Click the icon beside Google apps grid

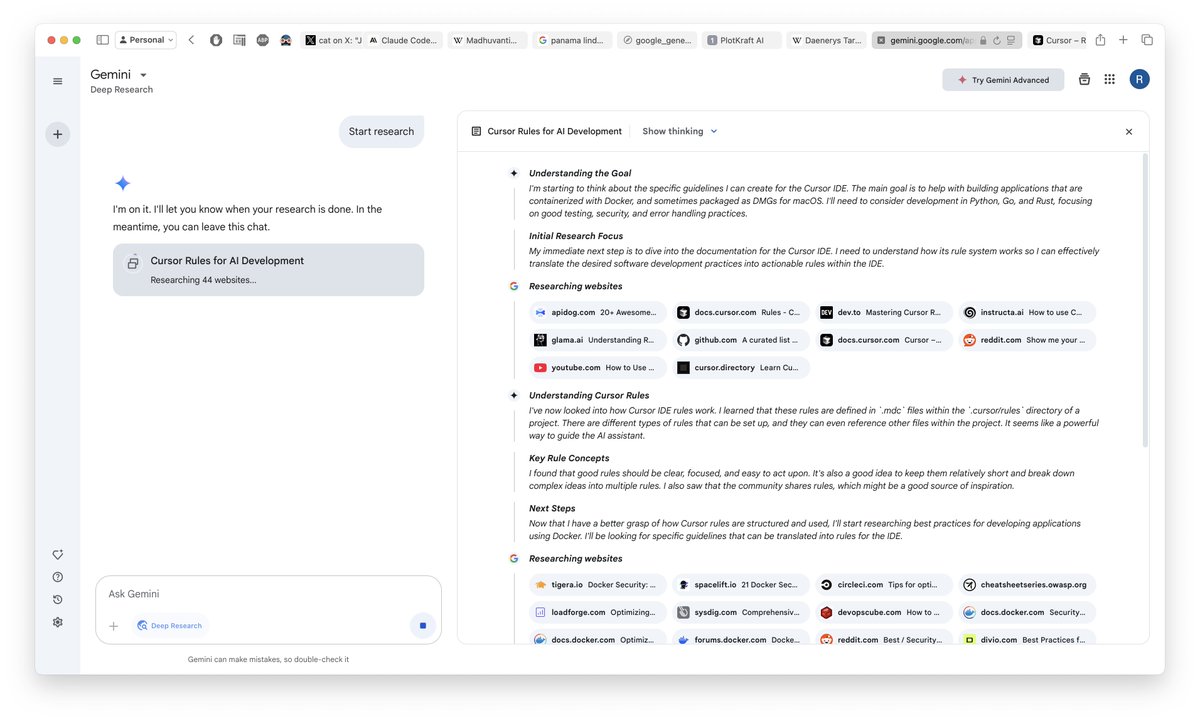1084,80
